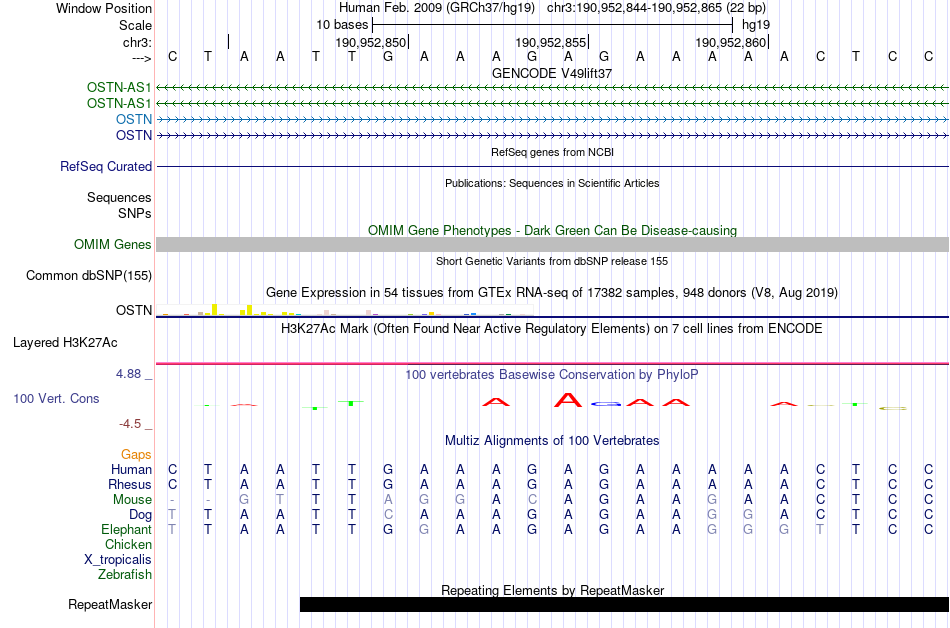Click the '10 bases' scale label
This screenshot has height=628, width=950.
click(342, 25)
